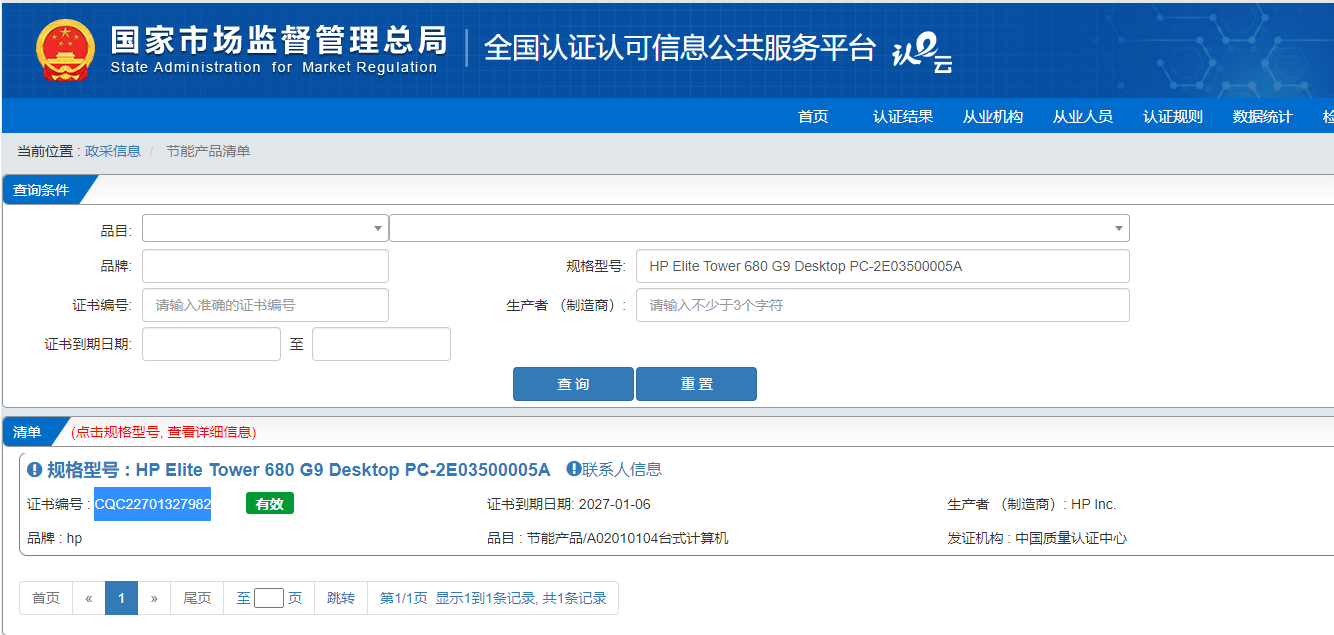Focus the page number jump input
Screen dimensions: 1334x635
(269, 598)
